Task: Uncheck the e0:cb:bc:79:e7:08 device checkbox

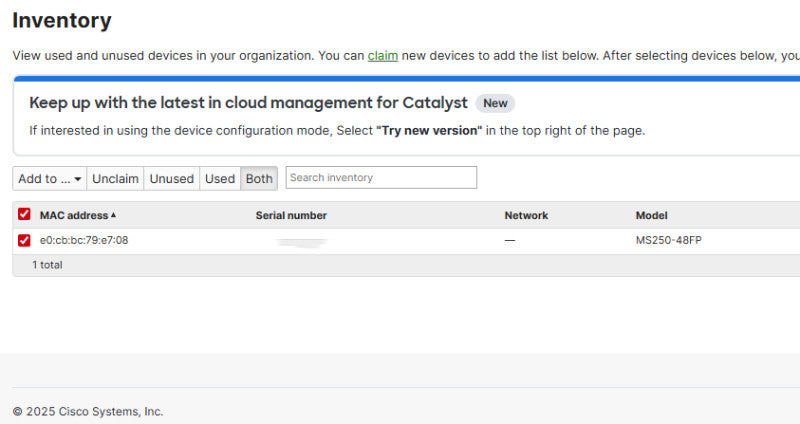Action: pos(24,240)
